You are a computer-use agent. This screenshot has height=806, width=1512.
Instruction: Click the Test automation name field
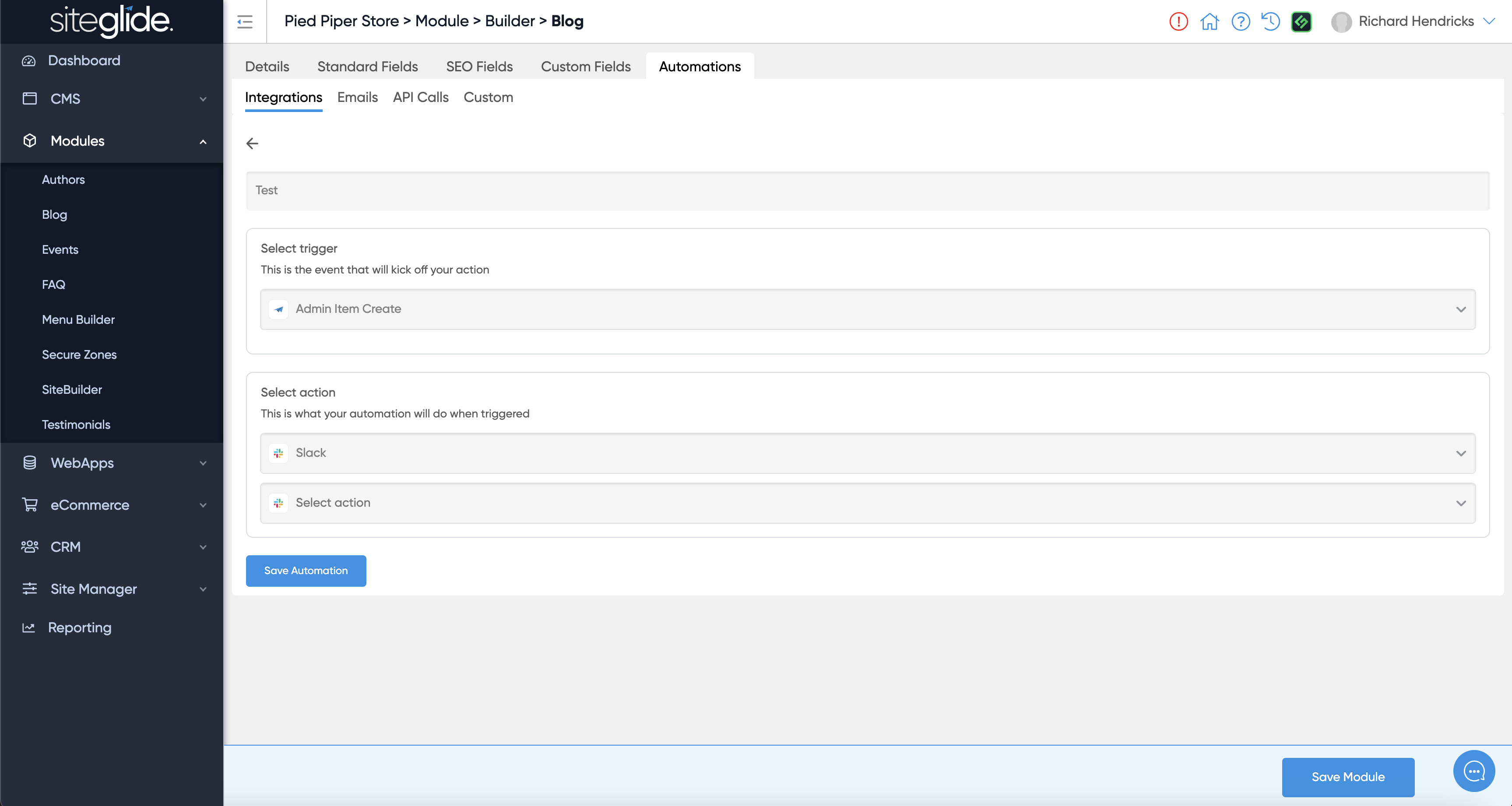(868, 191)
